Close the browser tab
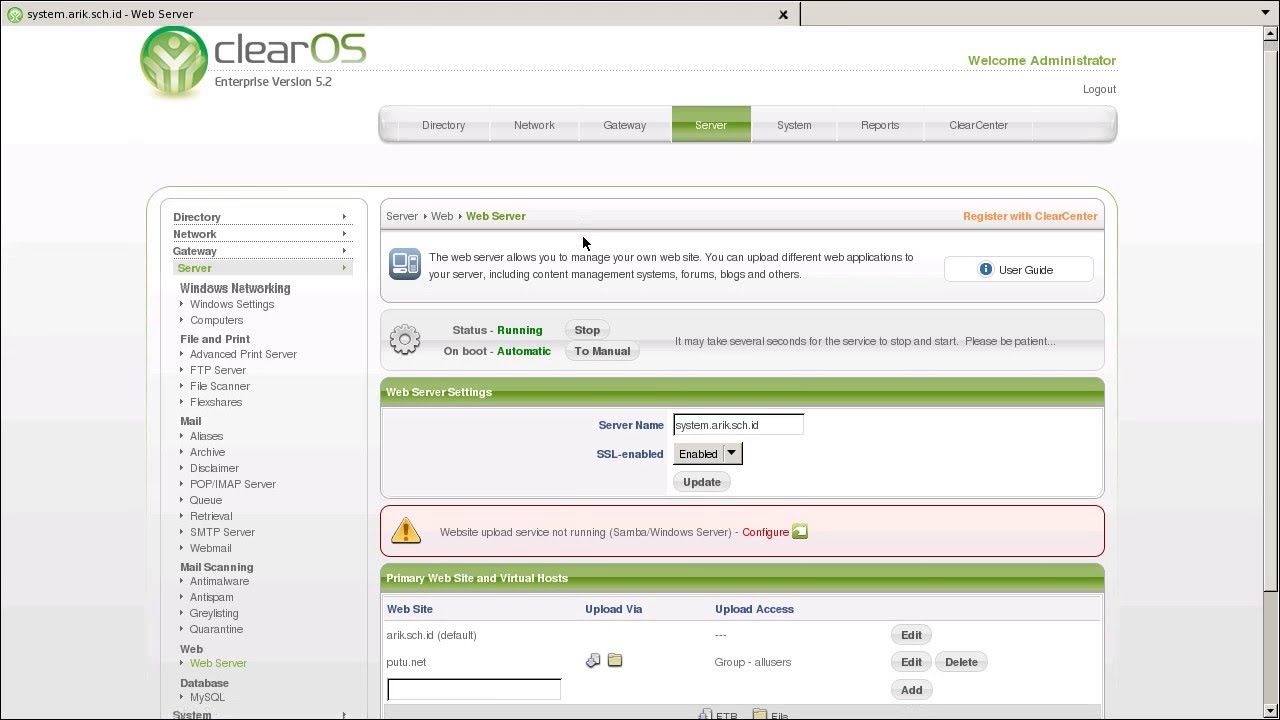1280x720 pixels. click(783, 14)
